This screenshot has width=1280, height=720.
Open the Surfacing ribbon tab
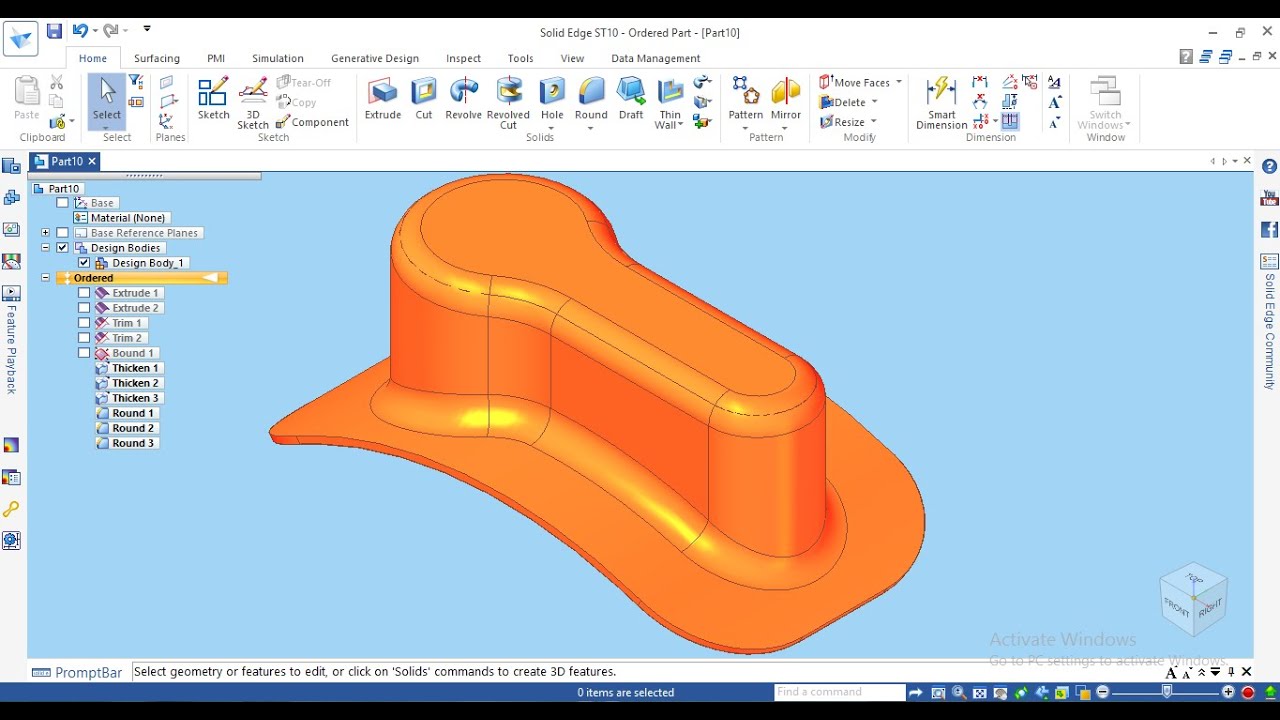coord(157,58)
